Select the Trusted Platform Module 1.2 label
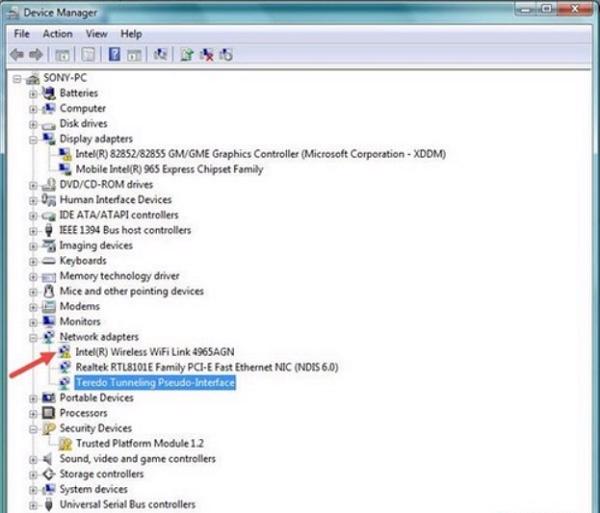The image size is (600, 513). point(140,443)
